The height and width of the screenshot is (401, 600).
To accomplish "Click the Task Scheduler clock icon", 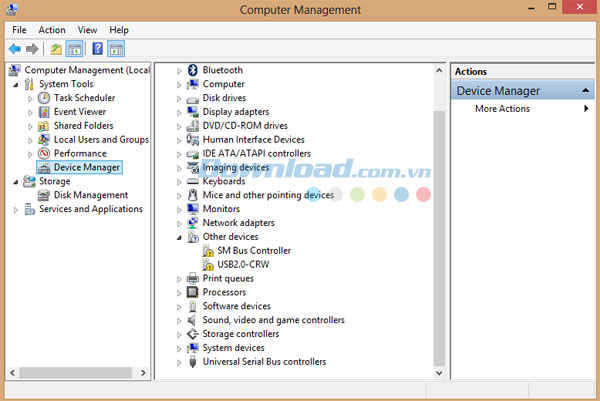I will [44, 98].
